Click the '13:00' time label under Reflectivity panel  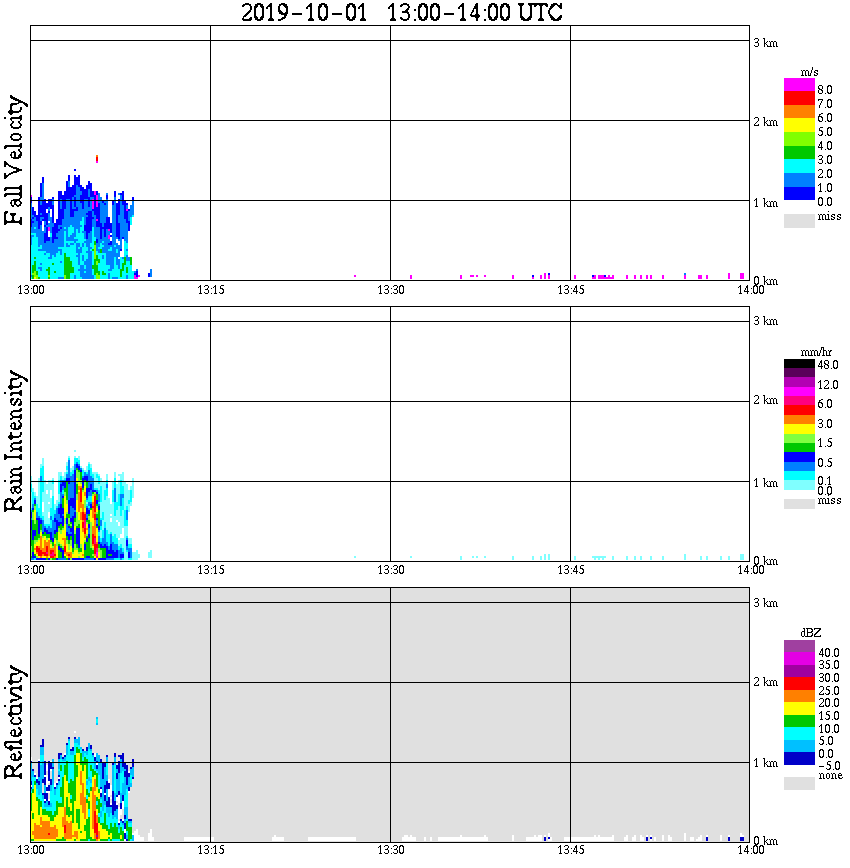[x=31, y=850]
